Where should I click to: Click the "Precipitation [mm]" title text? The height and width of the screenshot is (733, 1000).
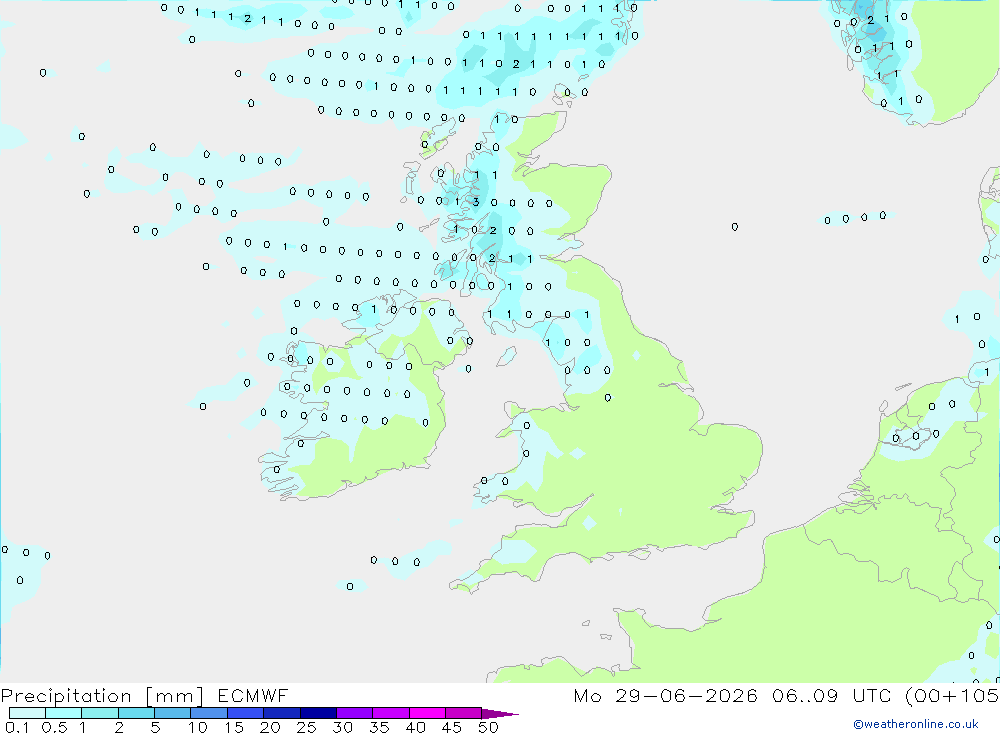pyautogui.click(x=102, y=696)
